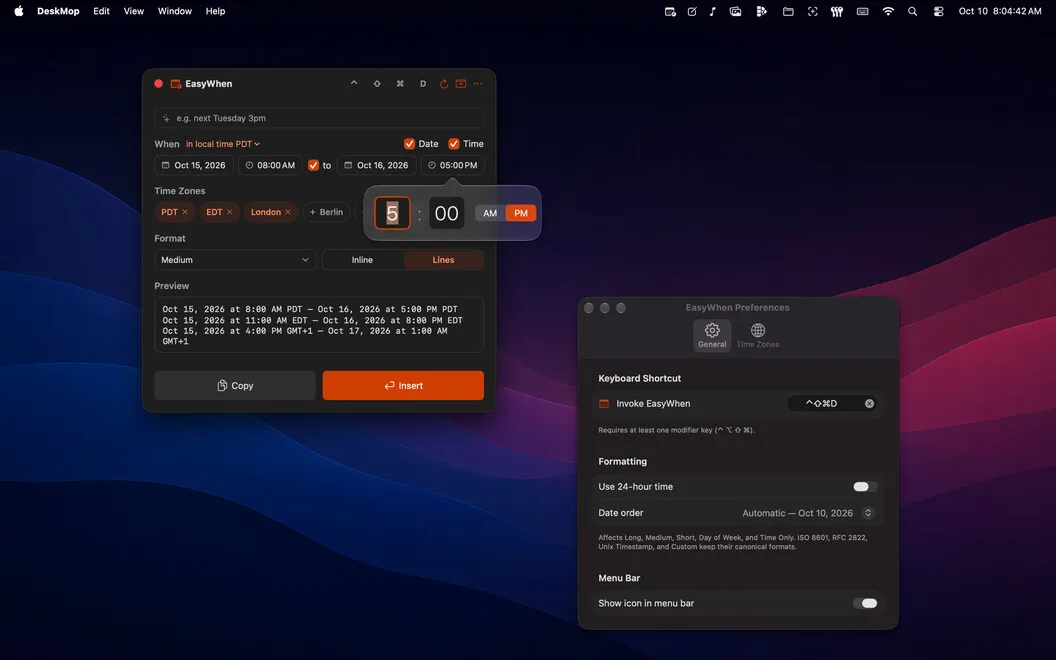The height and width of the screenshot is (660, 1056).
Task: Click the D key icon in the EasyWhen header
Action: tap(423, 84)
